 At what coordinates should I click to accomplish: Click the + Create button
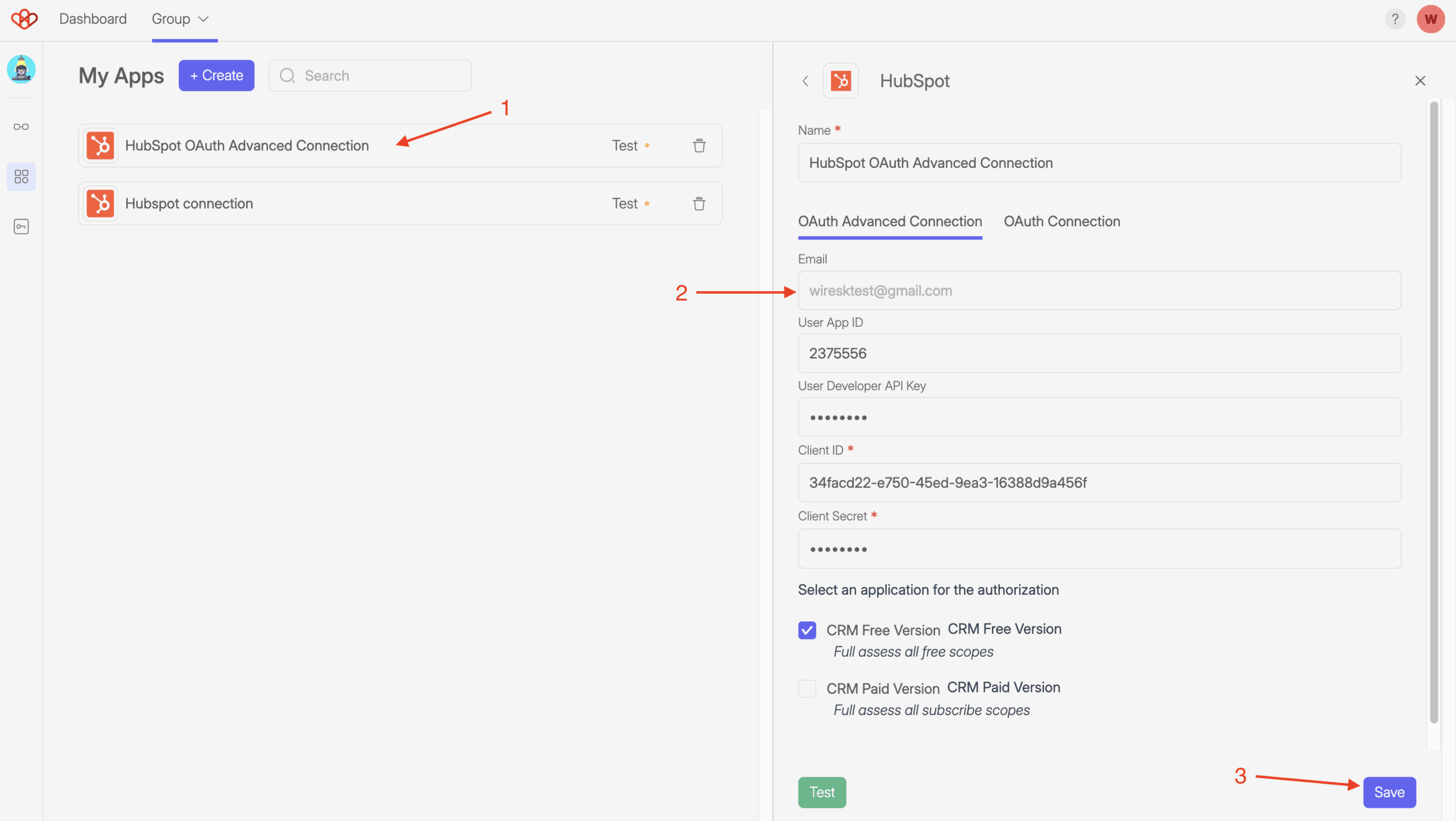216,76
